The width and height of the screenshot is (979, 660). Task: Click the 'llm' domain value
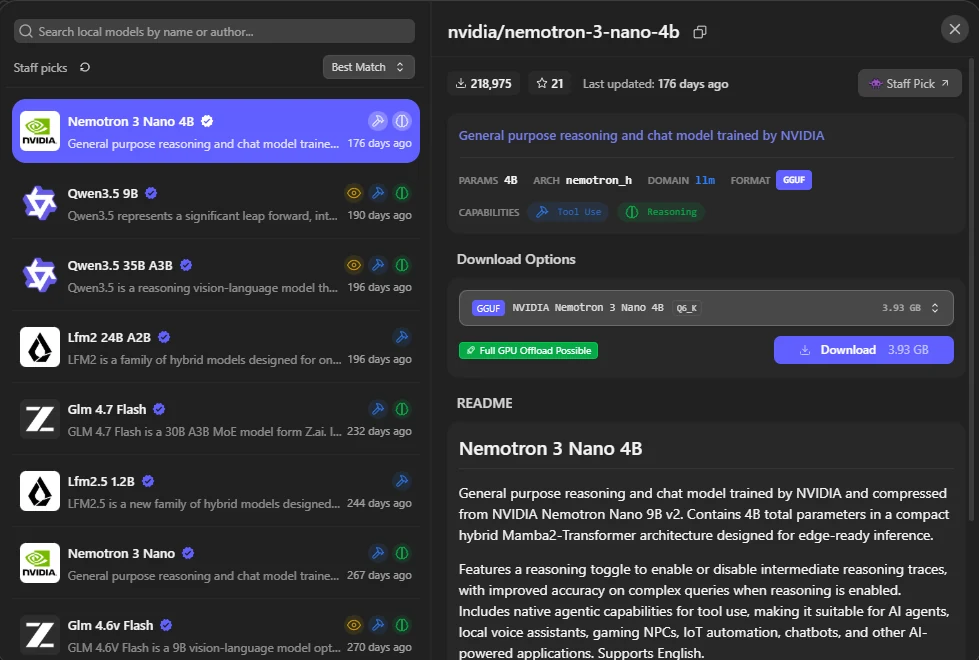[x=705, y=180]
